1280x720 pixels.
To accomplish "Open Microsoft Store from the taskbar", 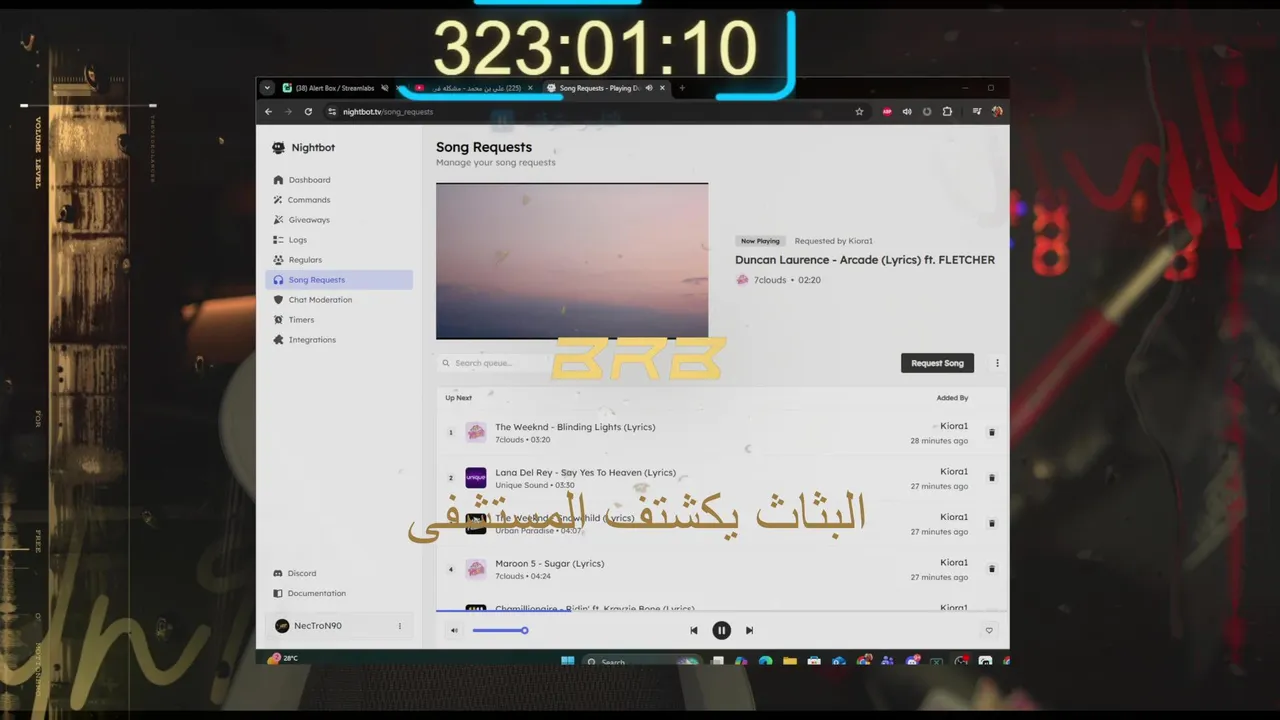I will [814, 661].
